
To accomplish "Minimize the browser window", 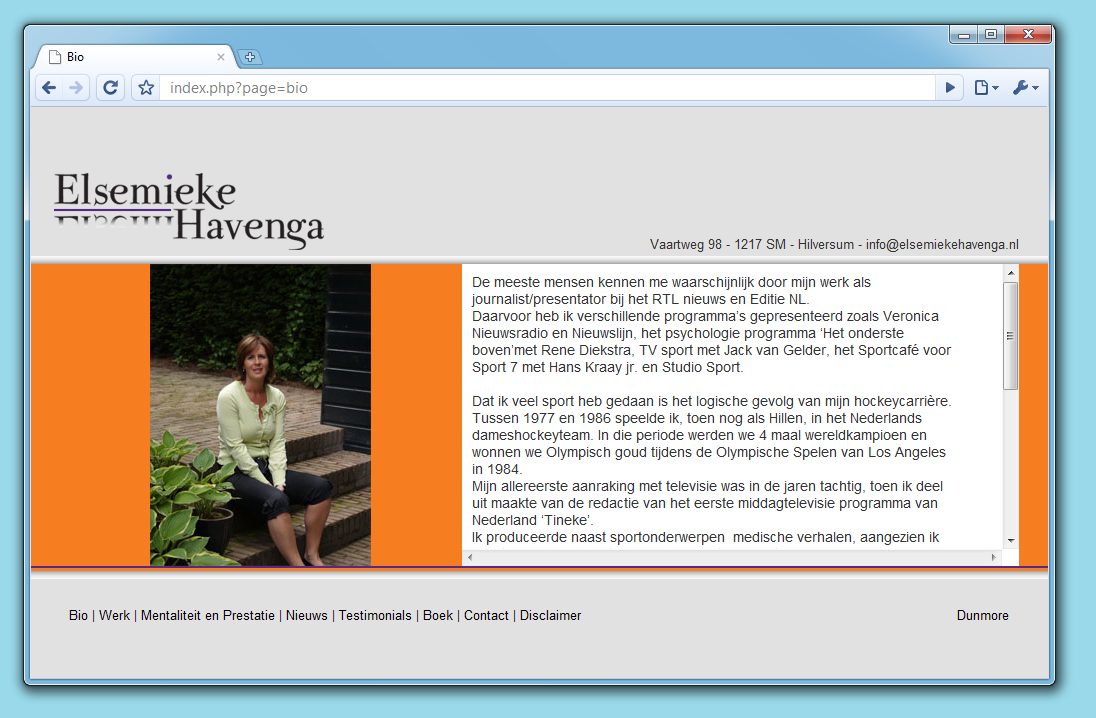I will point(965,34).
